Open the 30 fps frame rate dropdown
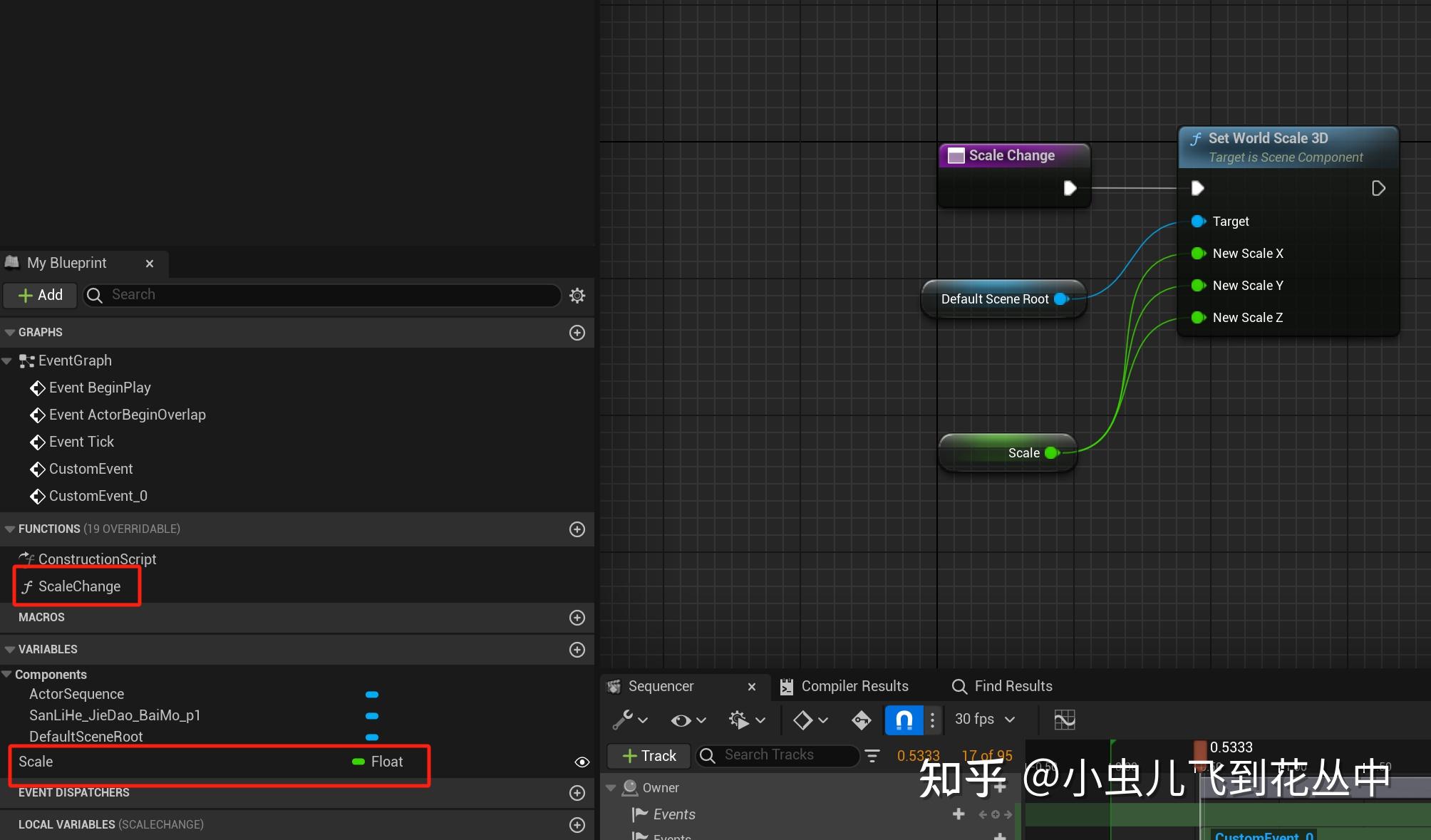The image size is (1431, 840). (x=983, y=720)
